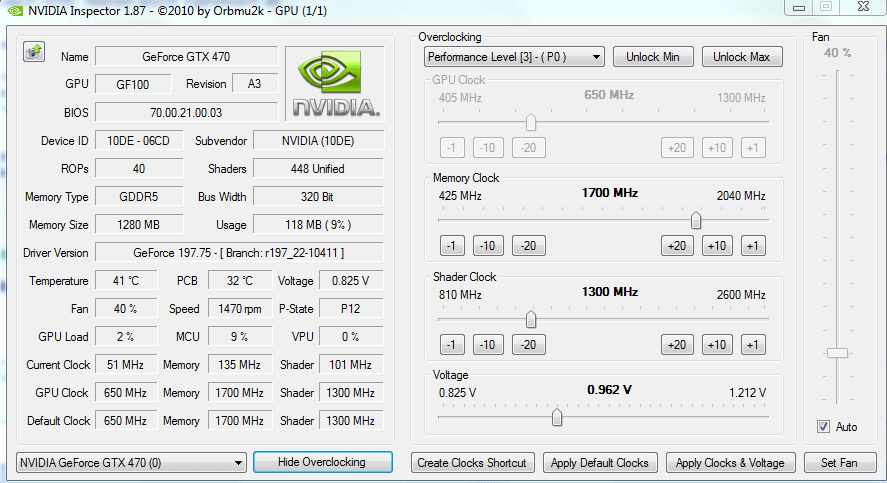This screenshot has width=887, height=483.
Task: Increase Shader Clock by 1 MHz
Action: coord(753,345)
